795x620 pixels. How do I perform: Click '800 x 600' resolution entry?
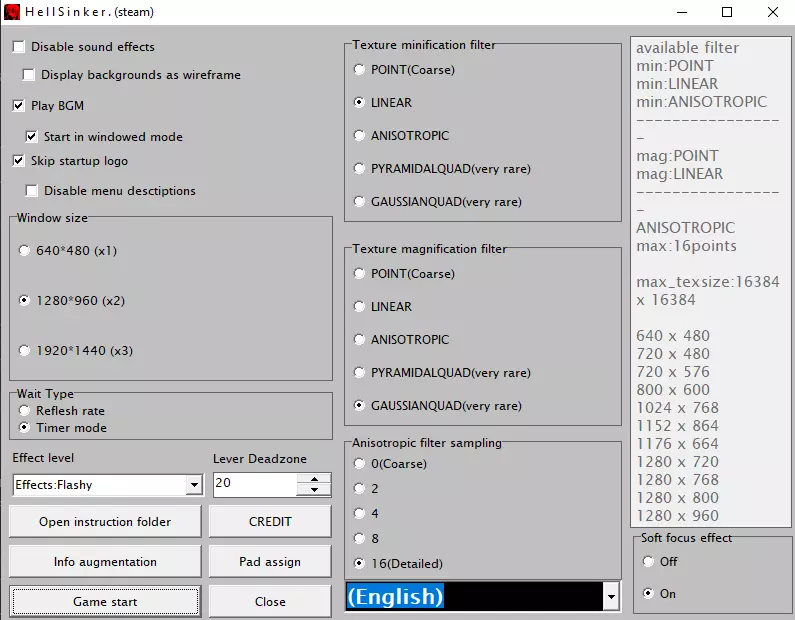tap(673, 390)
